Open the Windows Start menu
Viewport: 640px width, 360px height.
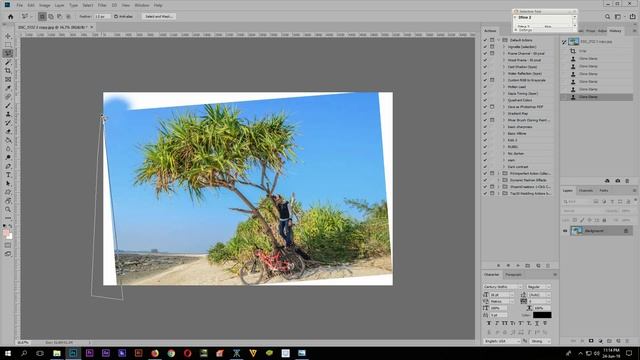pyautogui.click(x=7, y=353)
